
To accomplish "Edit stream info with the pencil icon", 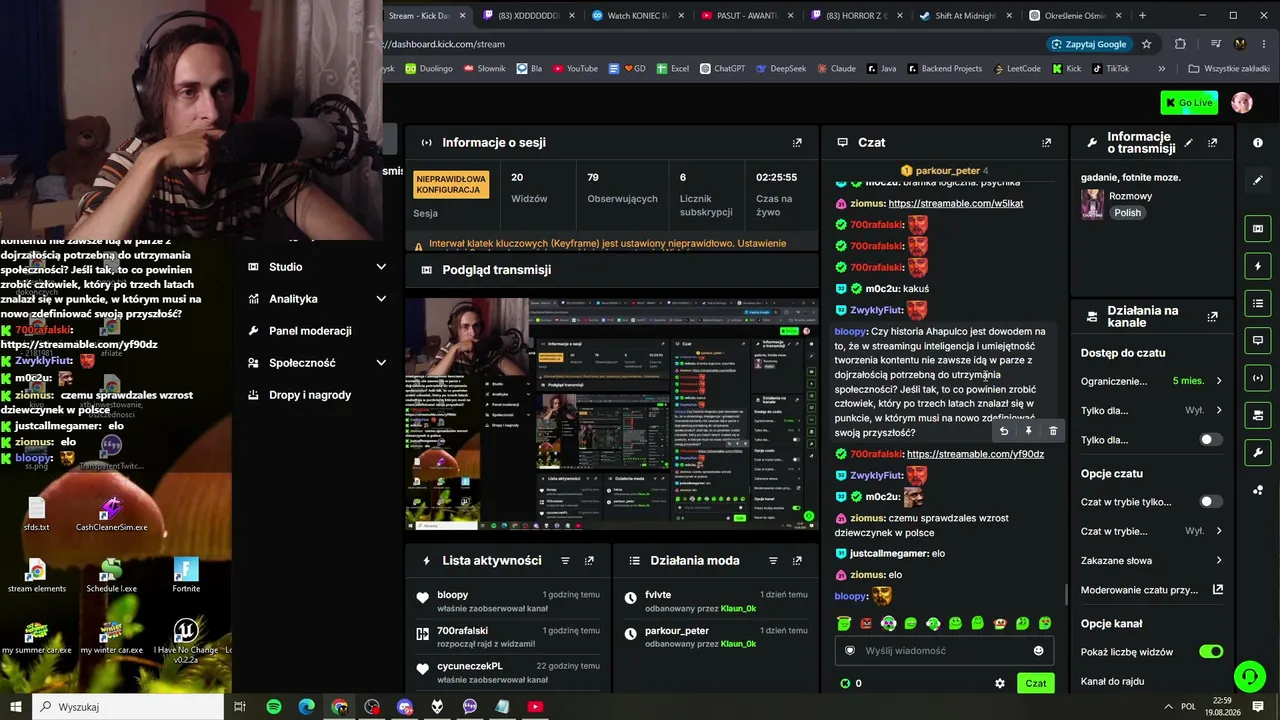I will (1188, 143).
